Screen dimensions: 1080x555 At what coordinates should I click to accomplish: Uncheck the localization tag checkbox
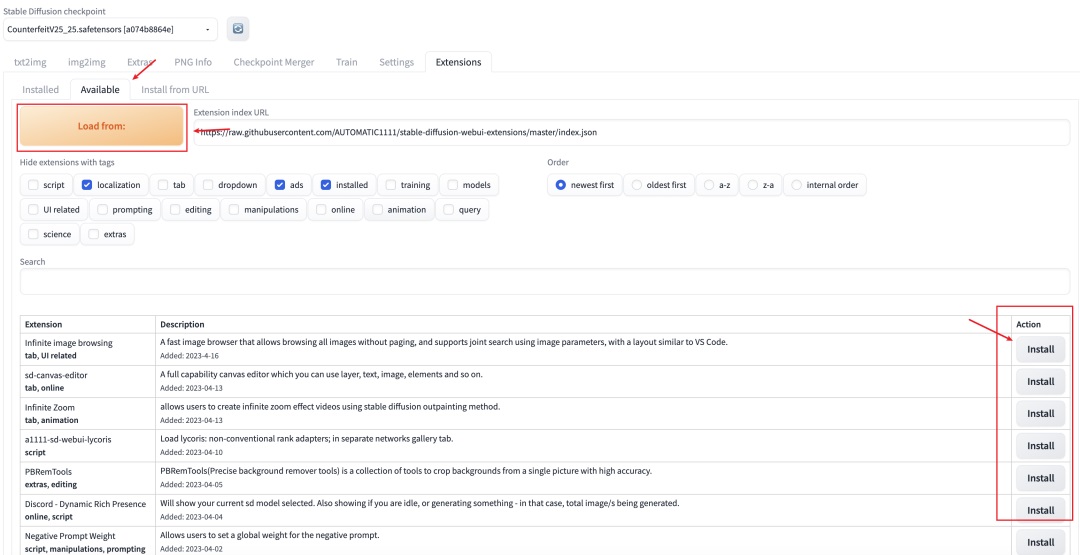pyautogui.click(x=88, y=185)
